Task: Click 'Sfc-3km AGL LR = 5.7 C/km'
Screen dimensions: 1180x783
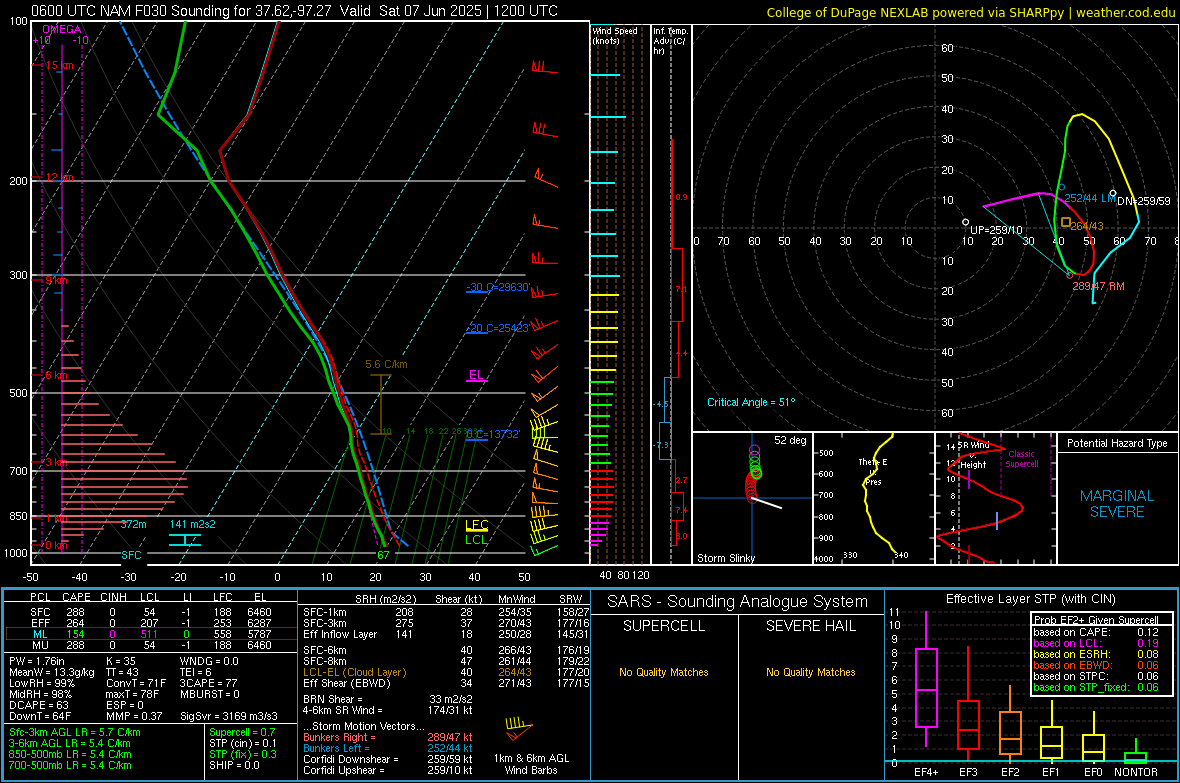Action: pyautogui.click(x=75, y=732)
